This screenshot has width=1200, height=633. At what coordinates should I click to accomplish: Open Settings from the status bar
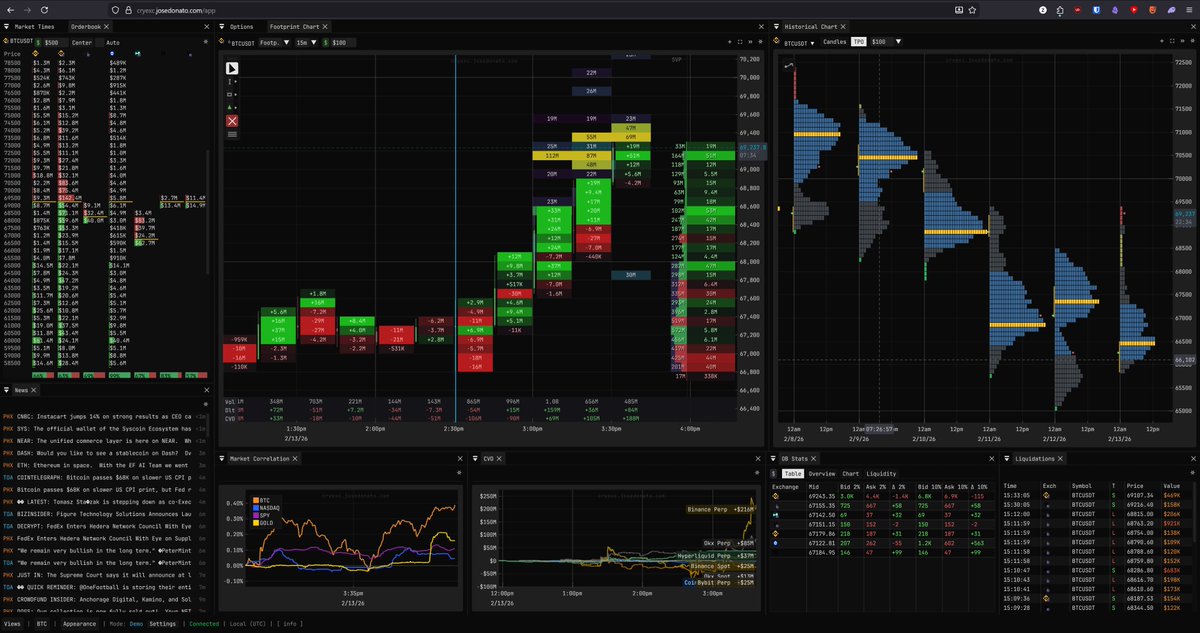[x=163, y=624]
